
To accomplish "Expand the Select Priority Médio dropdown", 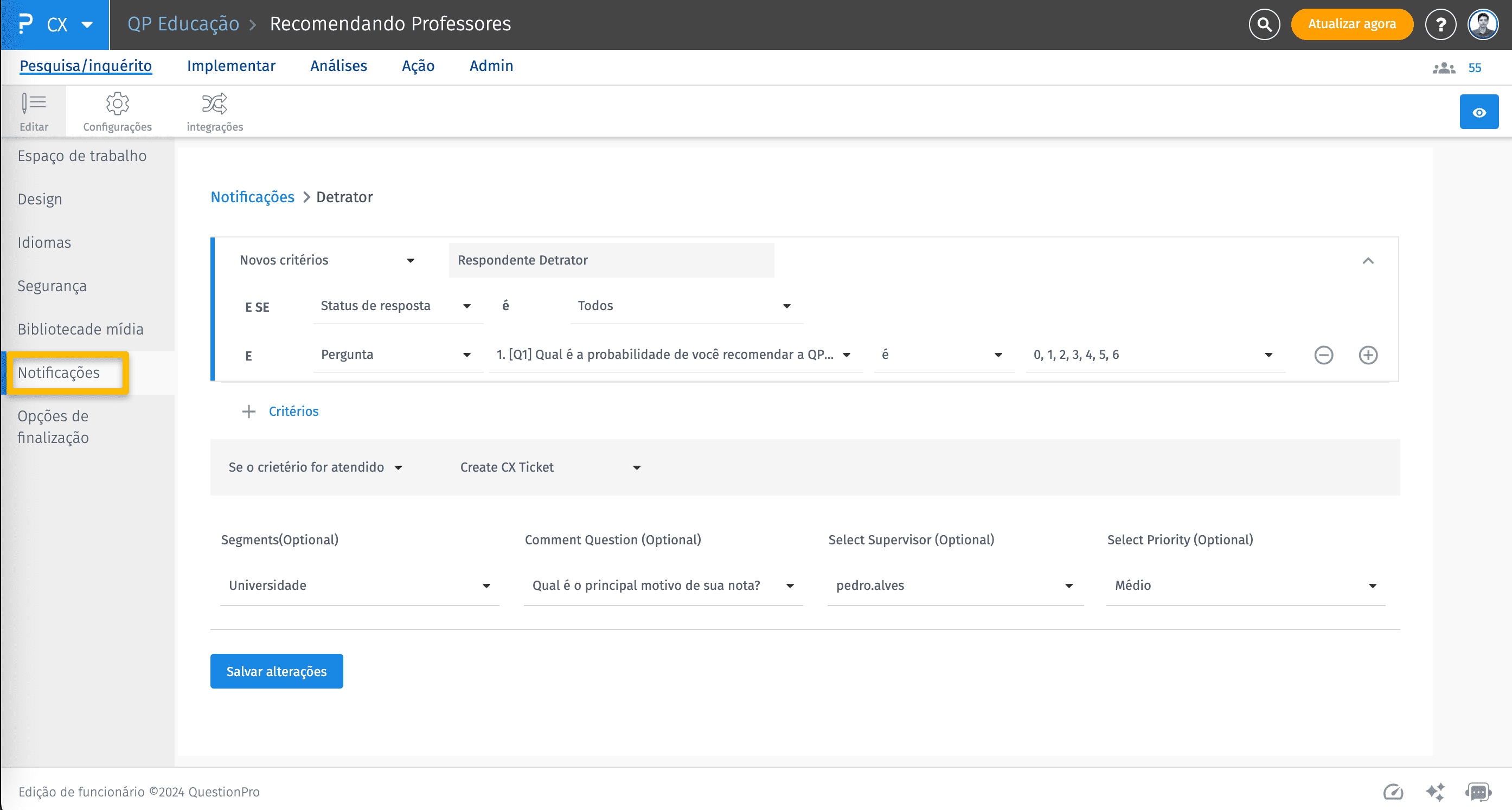I will [1245, 585].
